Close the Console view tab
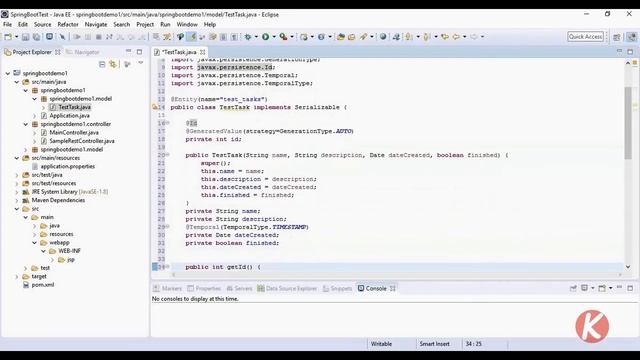This screenshot has height=360, width=640. pos(393,288)
